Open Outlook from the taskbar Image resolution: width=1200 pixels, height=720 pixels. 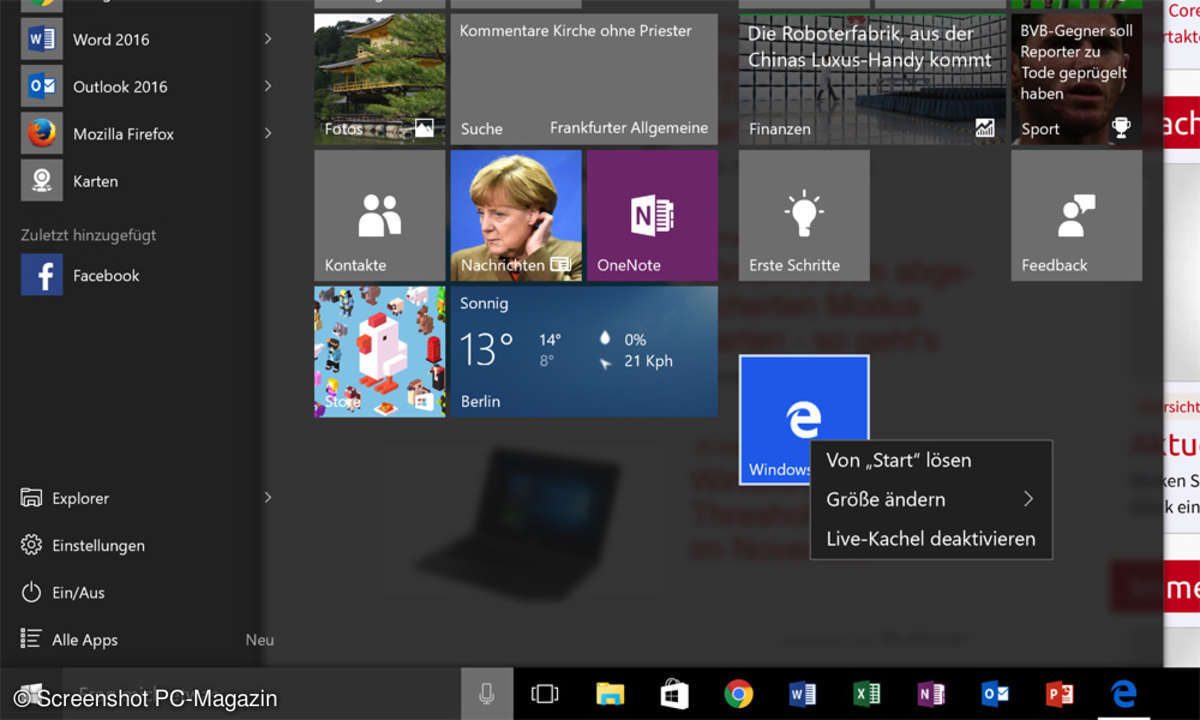tap(995, 693)
